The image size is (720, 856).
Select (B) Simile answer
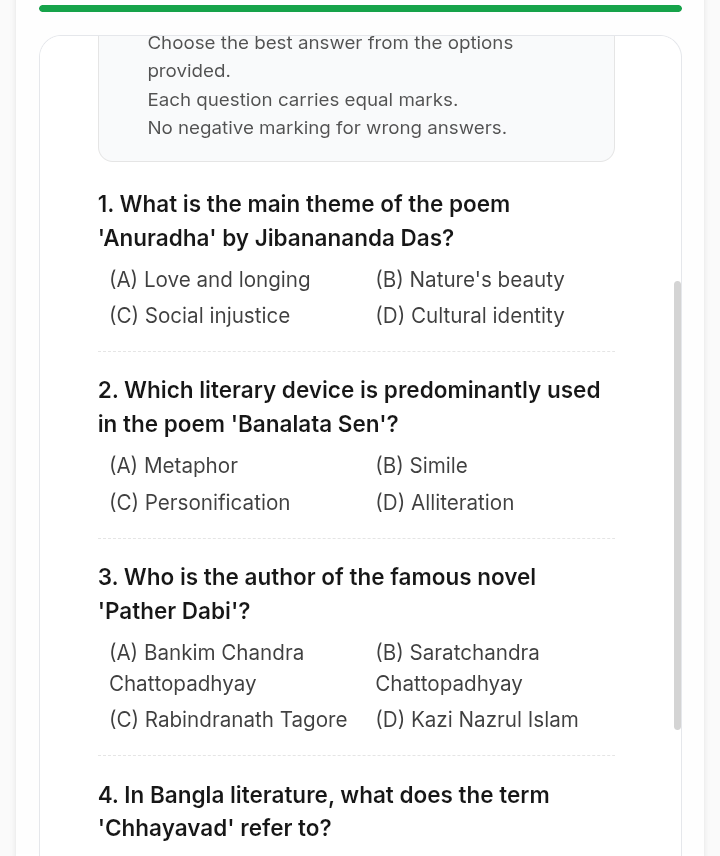tap(421, 466)
